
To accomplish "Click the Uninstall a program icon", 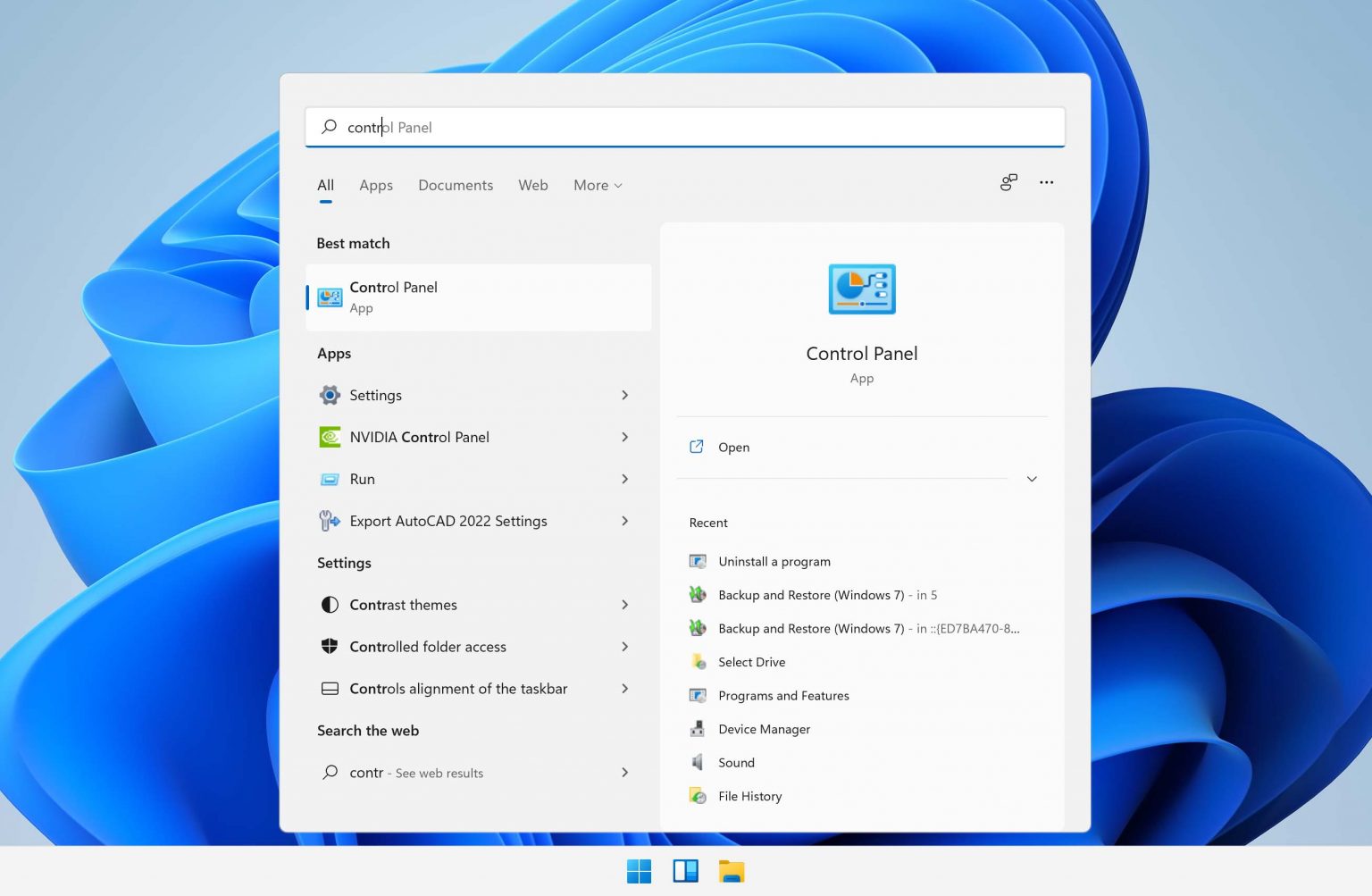I will [699, 561].
